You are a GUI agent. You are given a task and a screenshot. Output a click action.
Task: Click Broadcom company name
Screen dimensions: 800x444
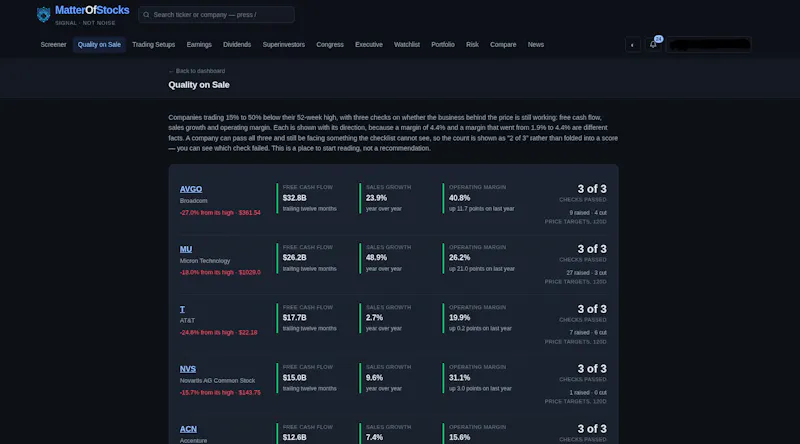(193, 201)
